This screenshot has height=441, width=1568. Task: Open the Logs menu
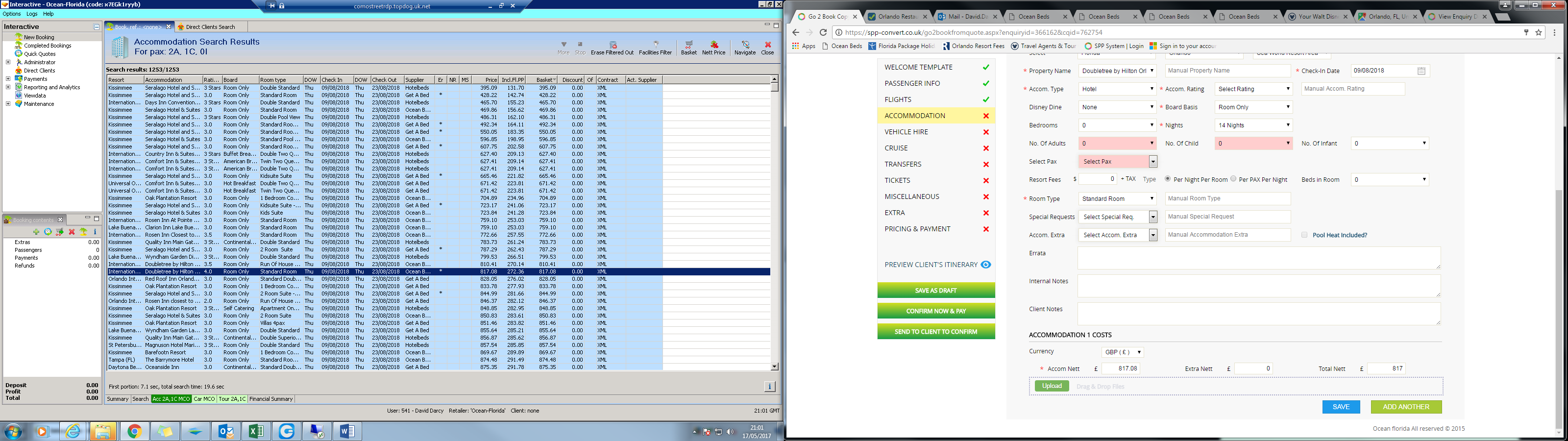tap(32, 13)
